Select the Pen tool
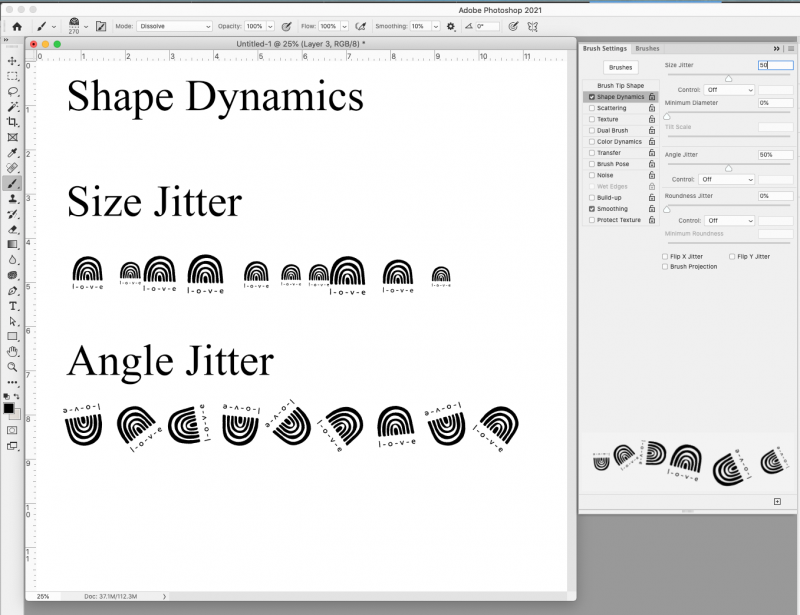This screenshot has width=800, height=615. click(12, 290)
